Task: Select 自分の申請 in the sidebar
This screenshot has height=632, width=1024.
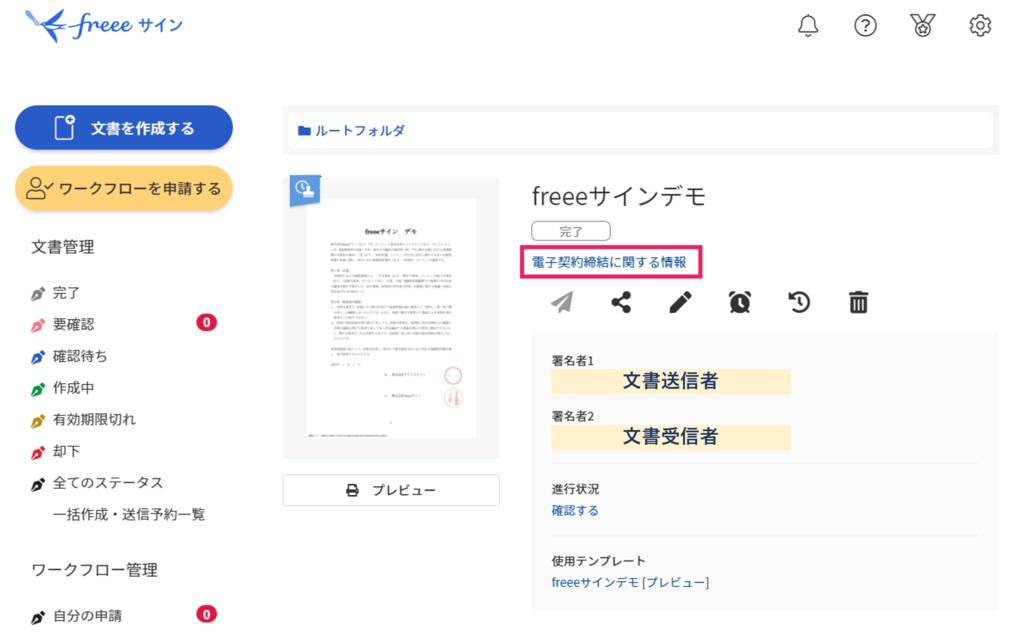Action: click(x=87, y=616)
